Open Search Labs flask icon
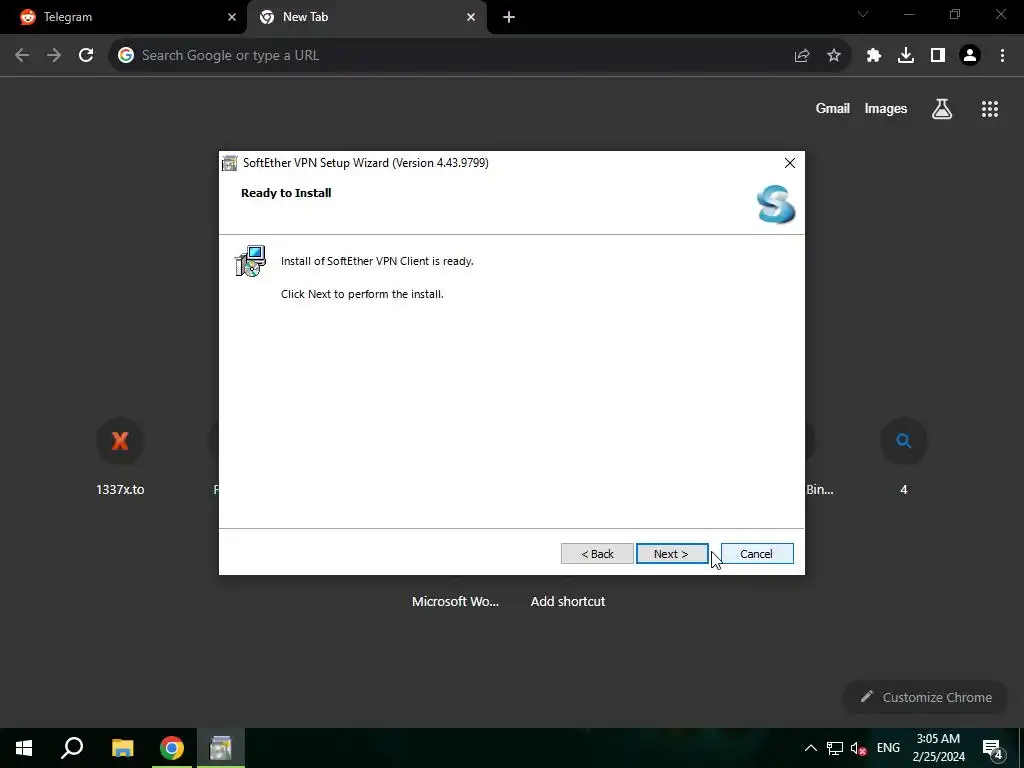Viewport: 1024px width, 768px height. tap(942, 109)
